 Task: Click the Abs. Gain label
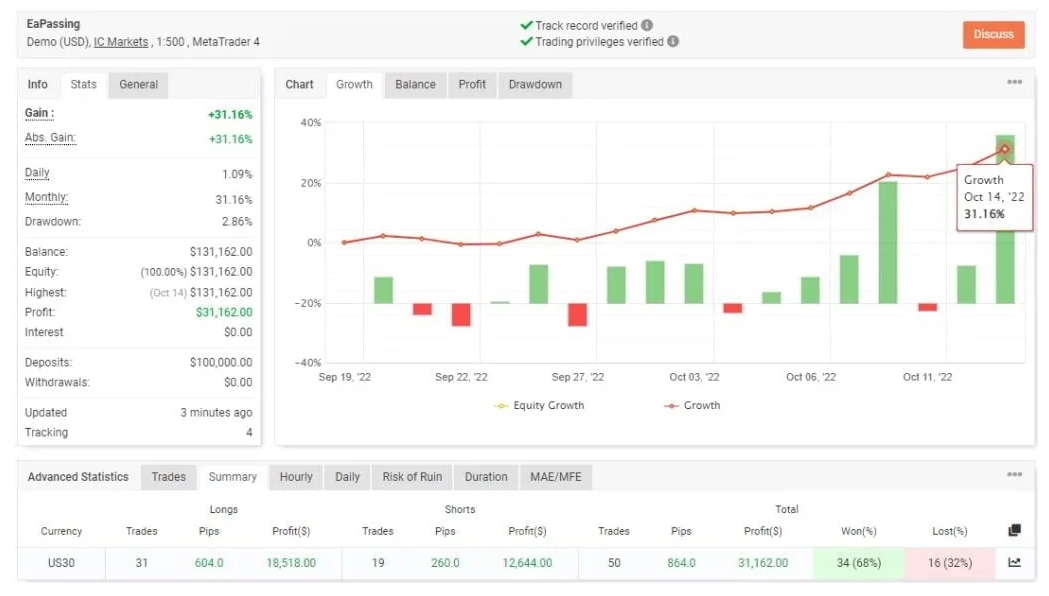(x=50, y=138)
